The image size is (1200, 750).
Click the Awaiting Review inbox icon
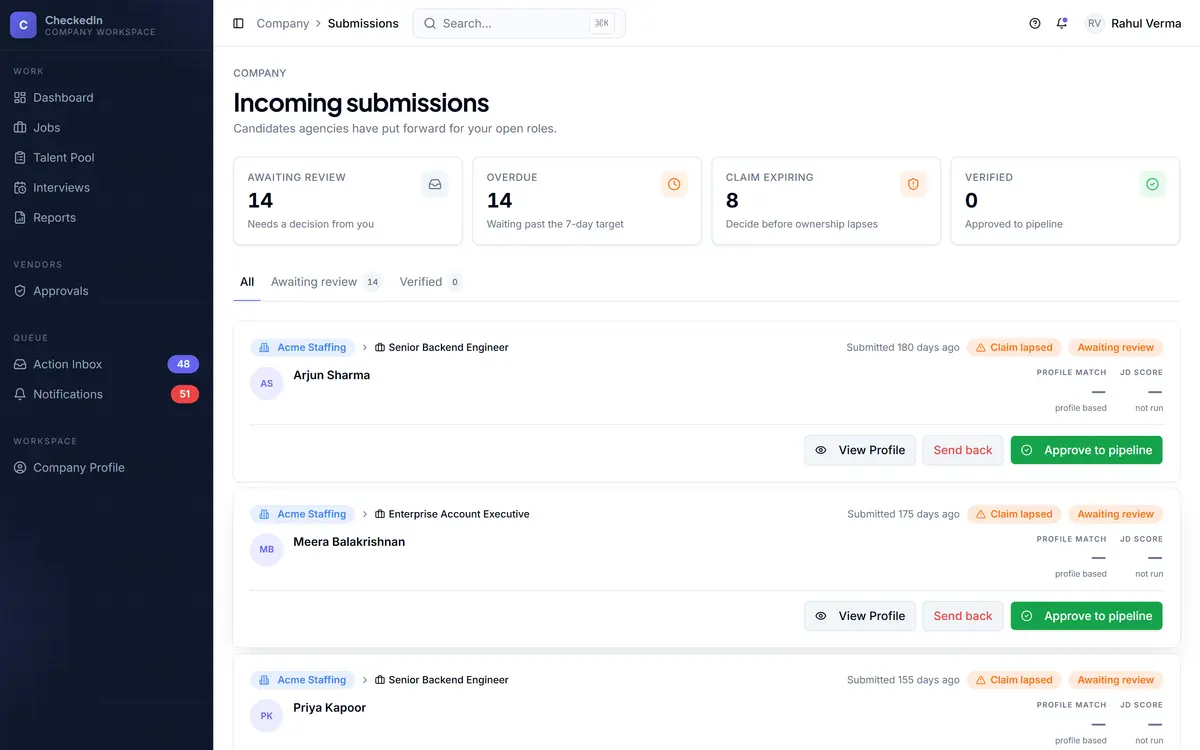tap(435, 184)
